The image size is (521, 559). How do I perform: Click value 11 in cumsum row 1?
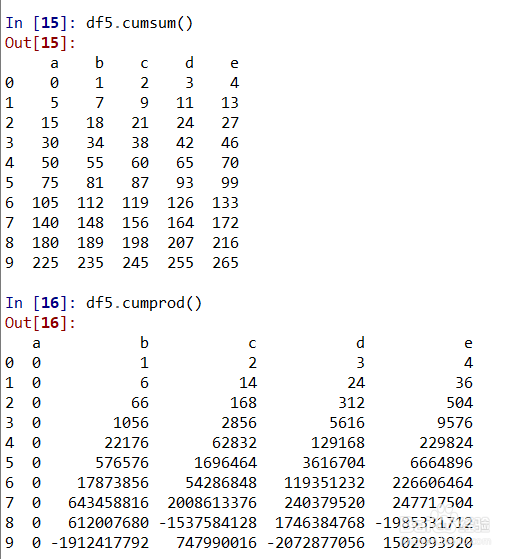185,103
